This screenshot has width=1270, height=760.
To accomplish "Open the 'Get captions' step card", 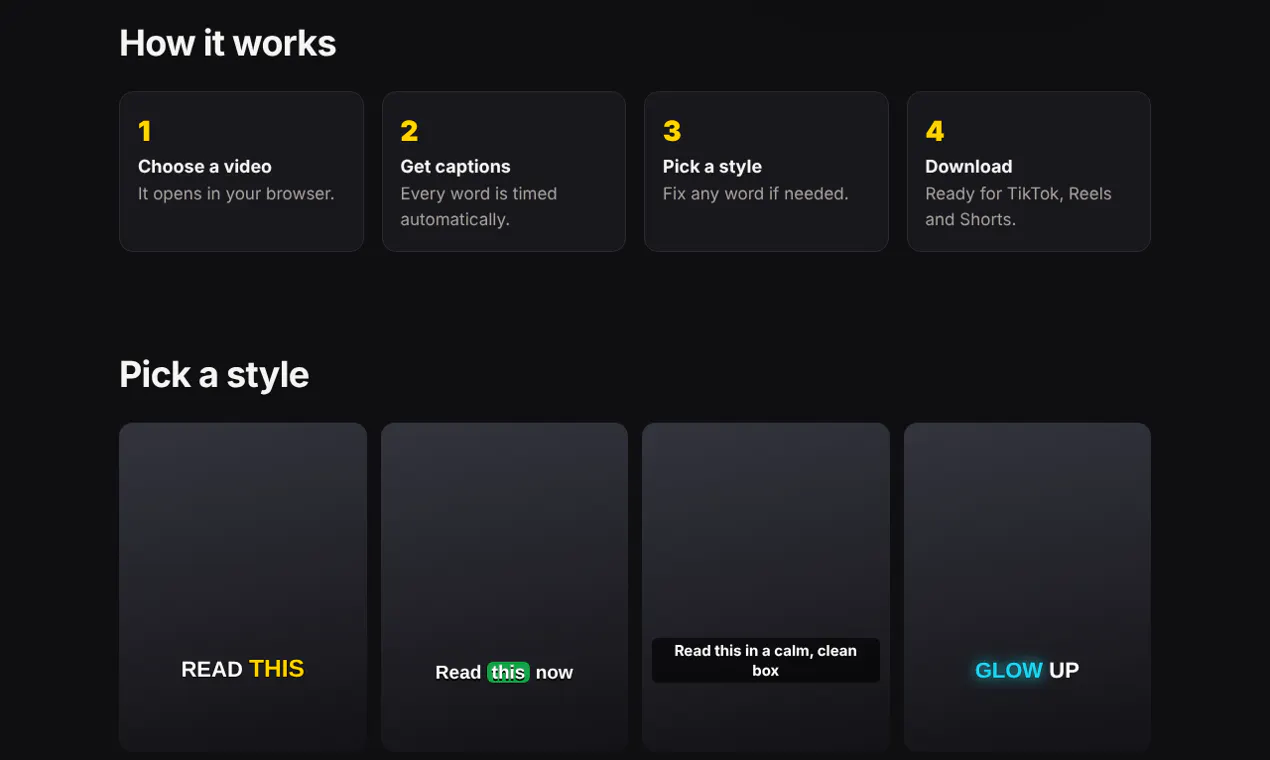I will [504, 172].
